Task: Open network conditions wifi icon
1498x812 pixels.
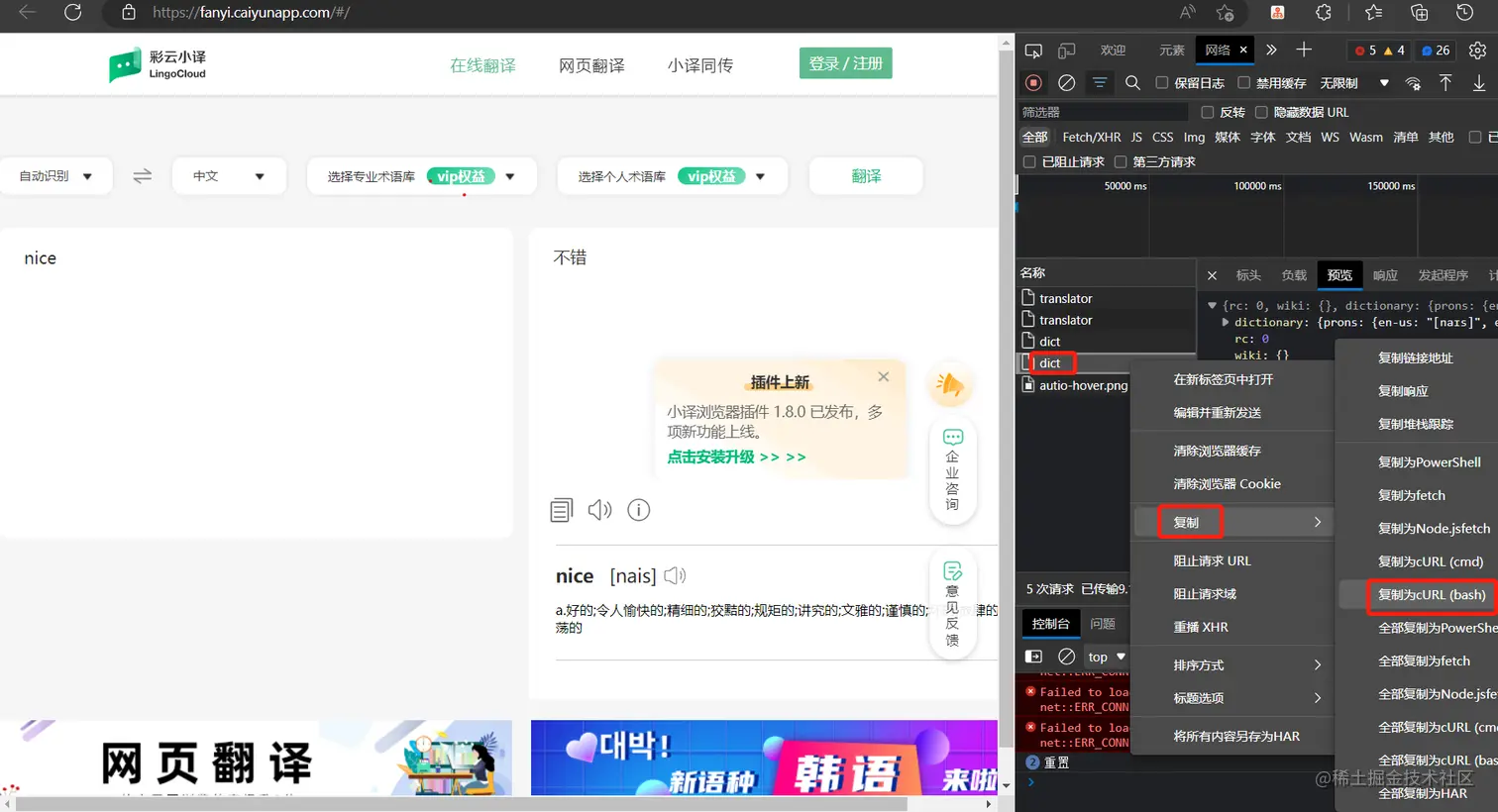Action: click(1413, 83)
